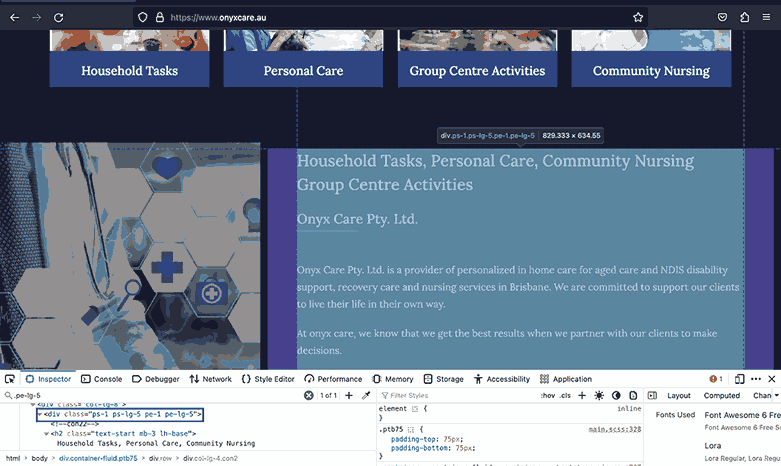Screen dimensions: 781x466
Task: Click the element rule selector highlighter icon
Action: (x=414, y=409)
